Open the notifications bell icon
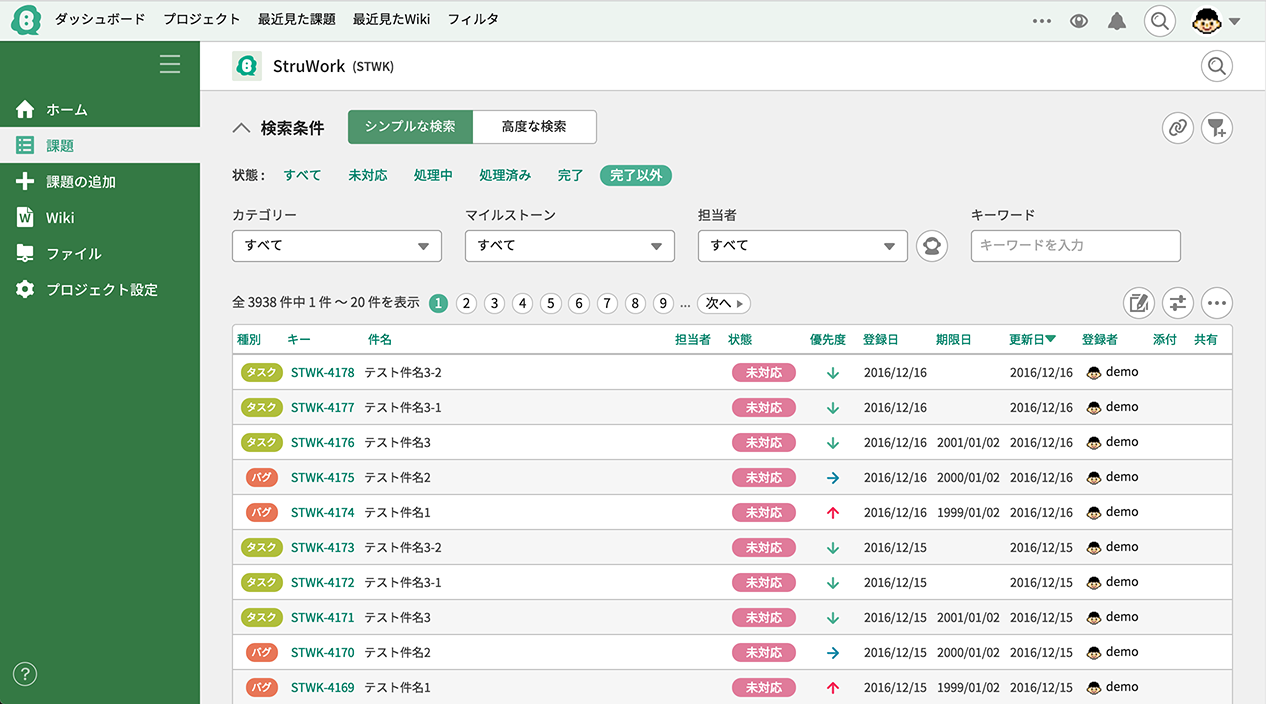1266x704 pixels. click(x=1117, y=19)
